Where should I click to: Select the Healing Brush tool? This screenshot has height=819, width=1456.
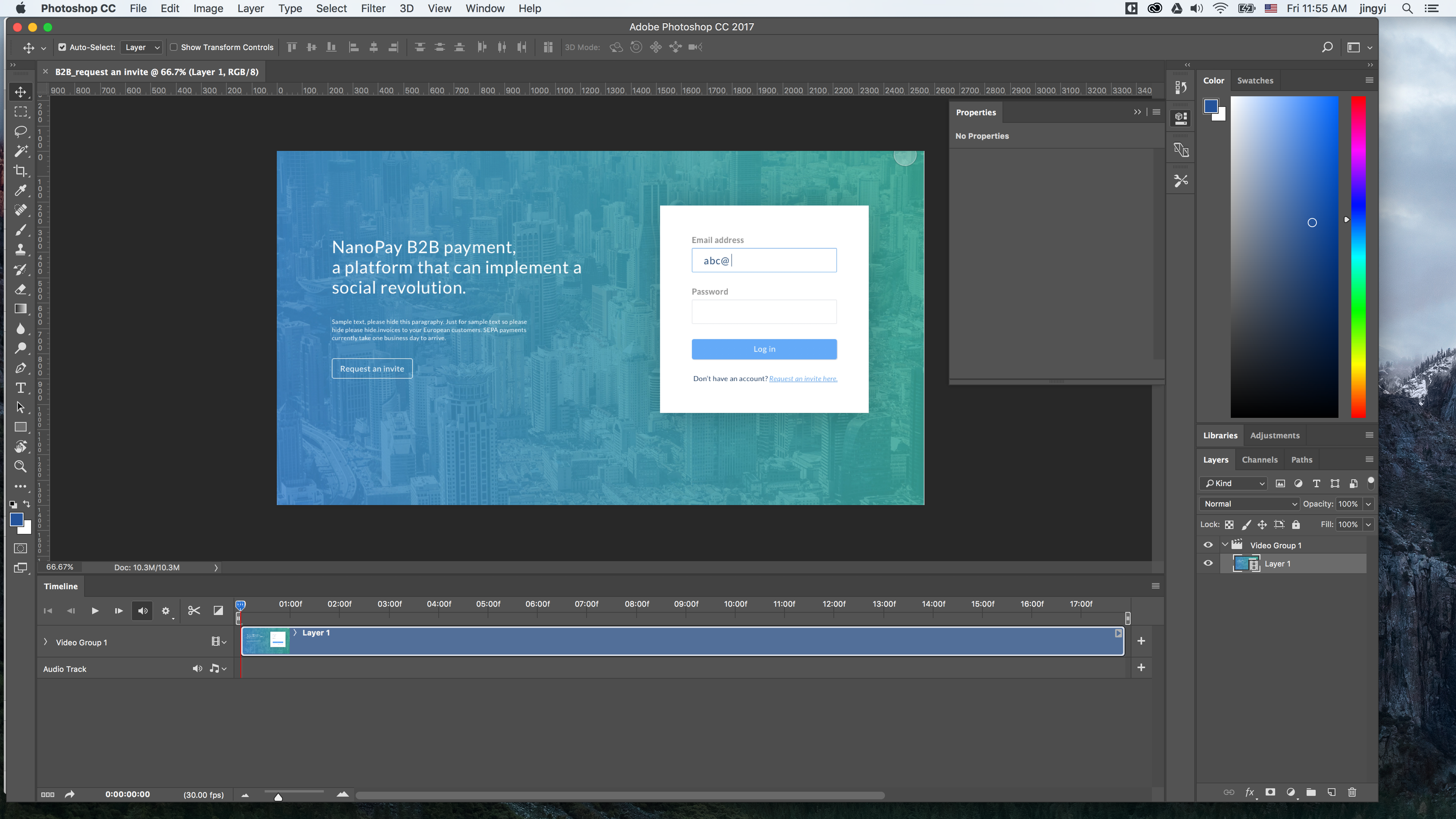[21, 210]
